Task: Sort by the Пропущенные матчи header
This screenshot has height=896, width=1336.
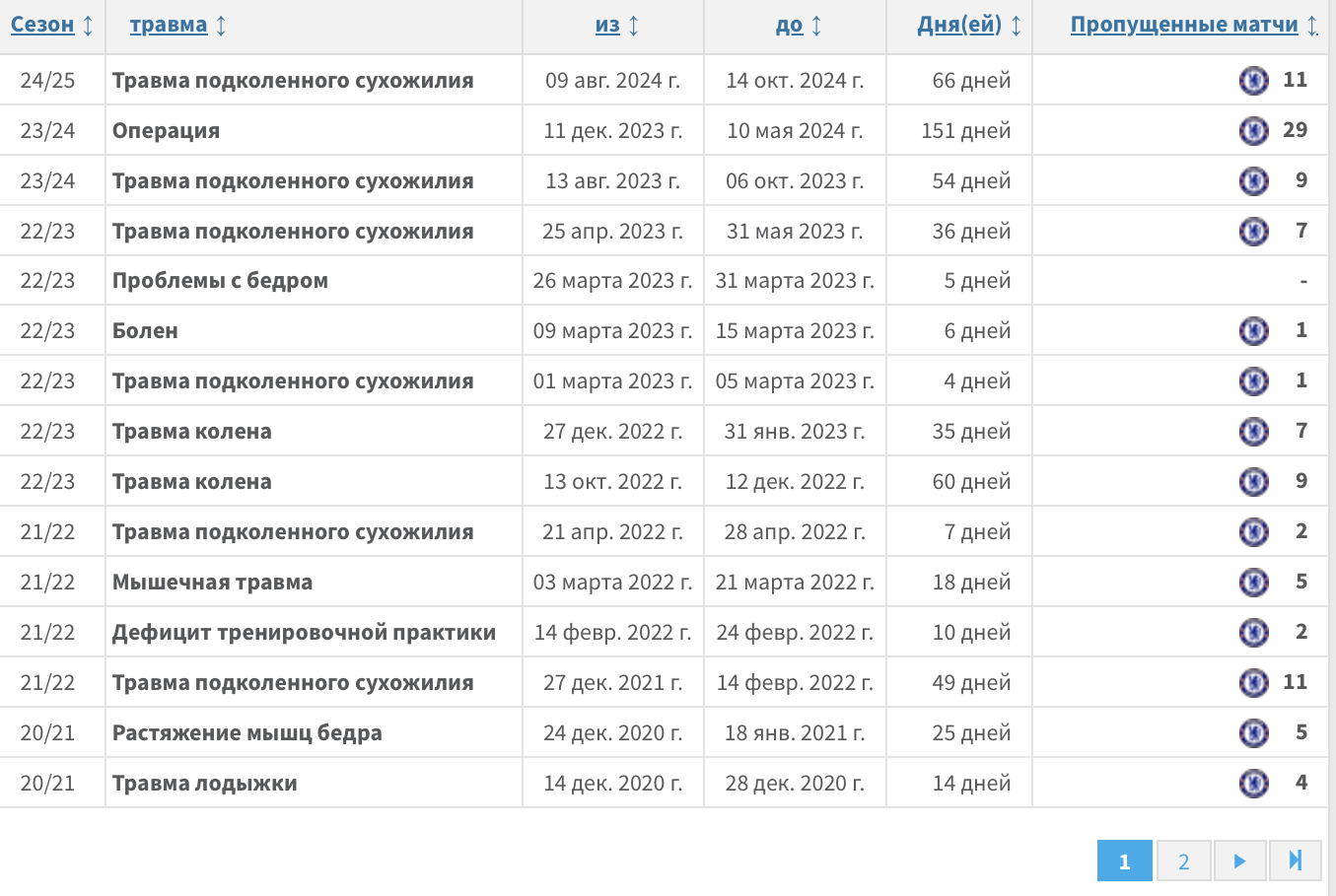Action: pos(1184,25)
